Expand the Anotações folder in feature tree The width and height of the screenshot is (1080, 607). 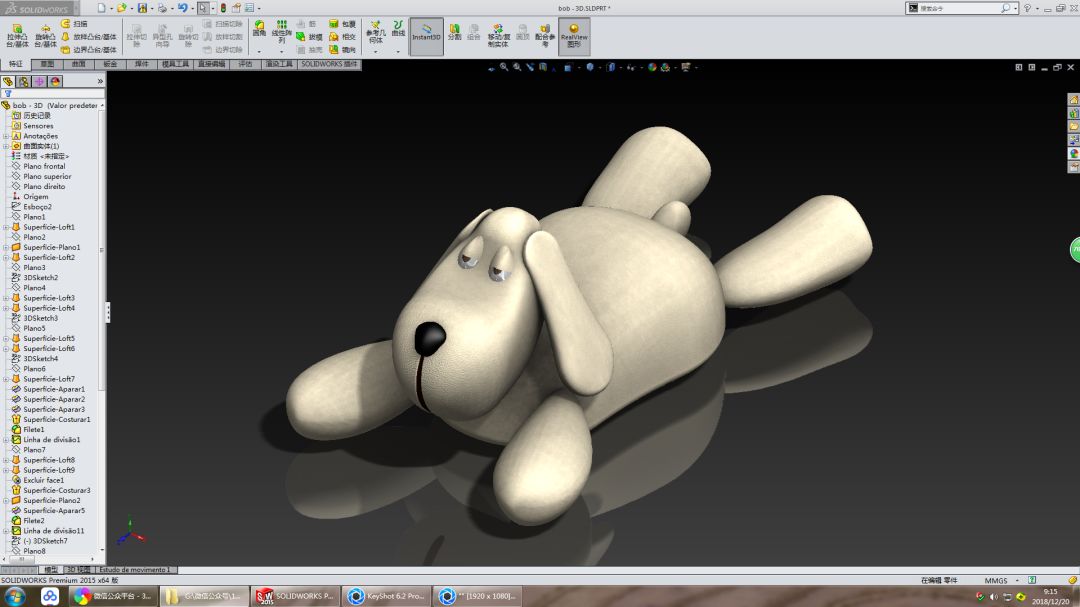point(5,136)
